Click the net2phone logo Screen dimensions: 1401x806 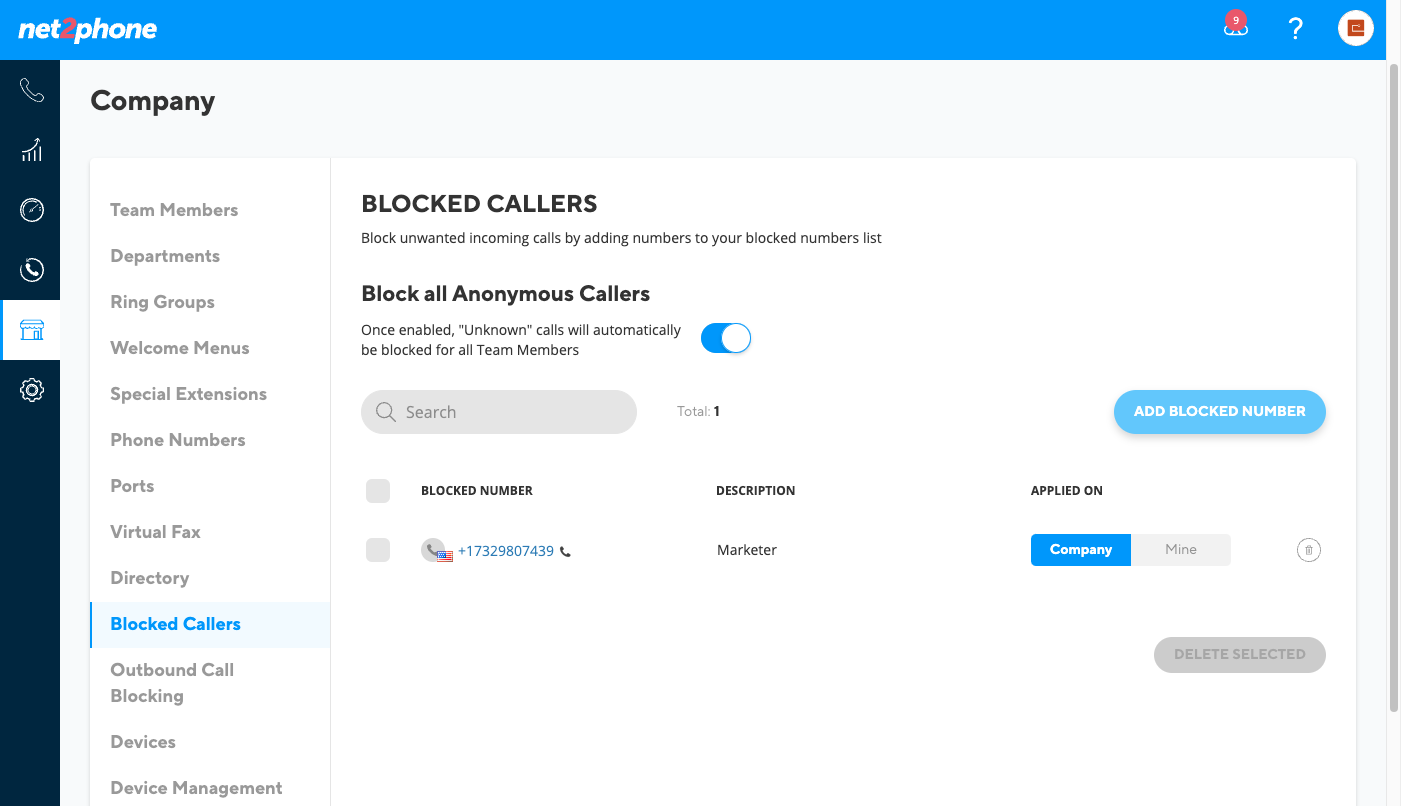pyautogui.click(x=88, y=29)
